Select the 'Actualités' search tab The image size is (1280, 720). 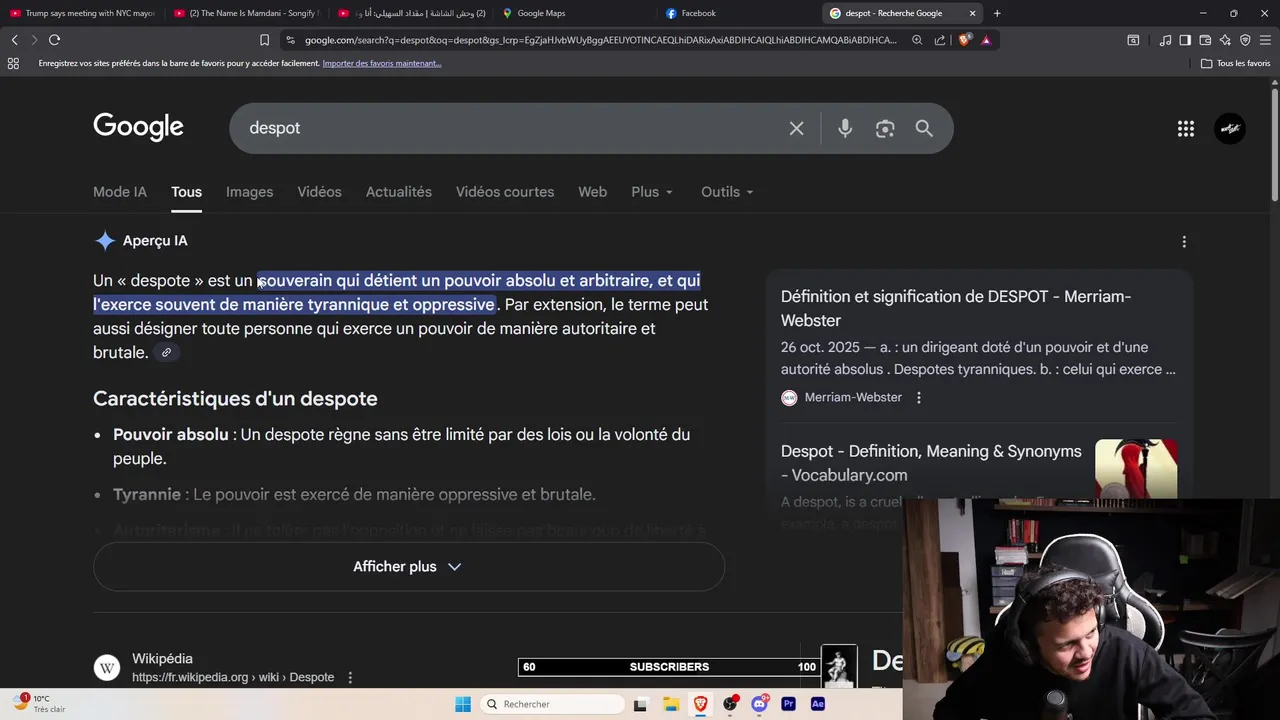click(399, 192)
